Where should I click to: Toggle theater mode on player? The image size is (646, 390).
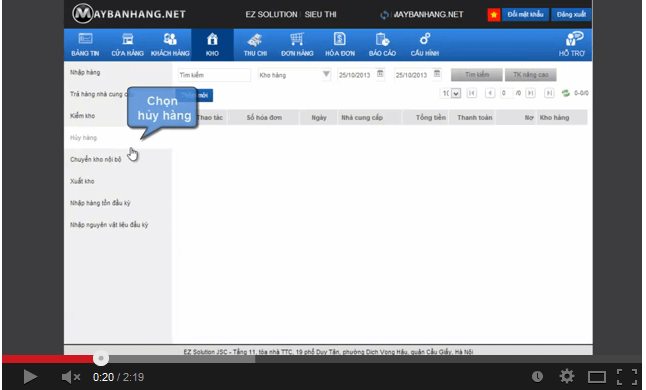(597, 377)
